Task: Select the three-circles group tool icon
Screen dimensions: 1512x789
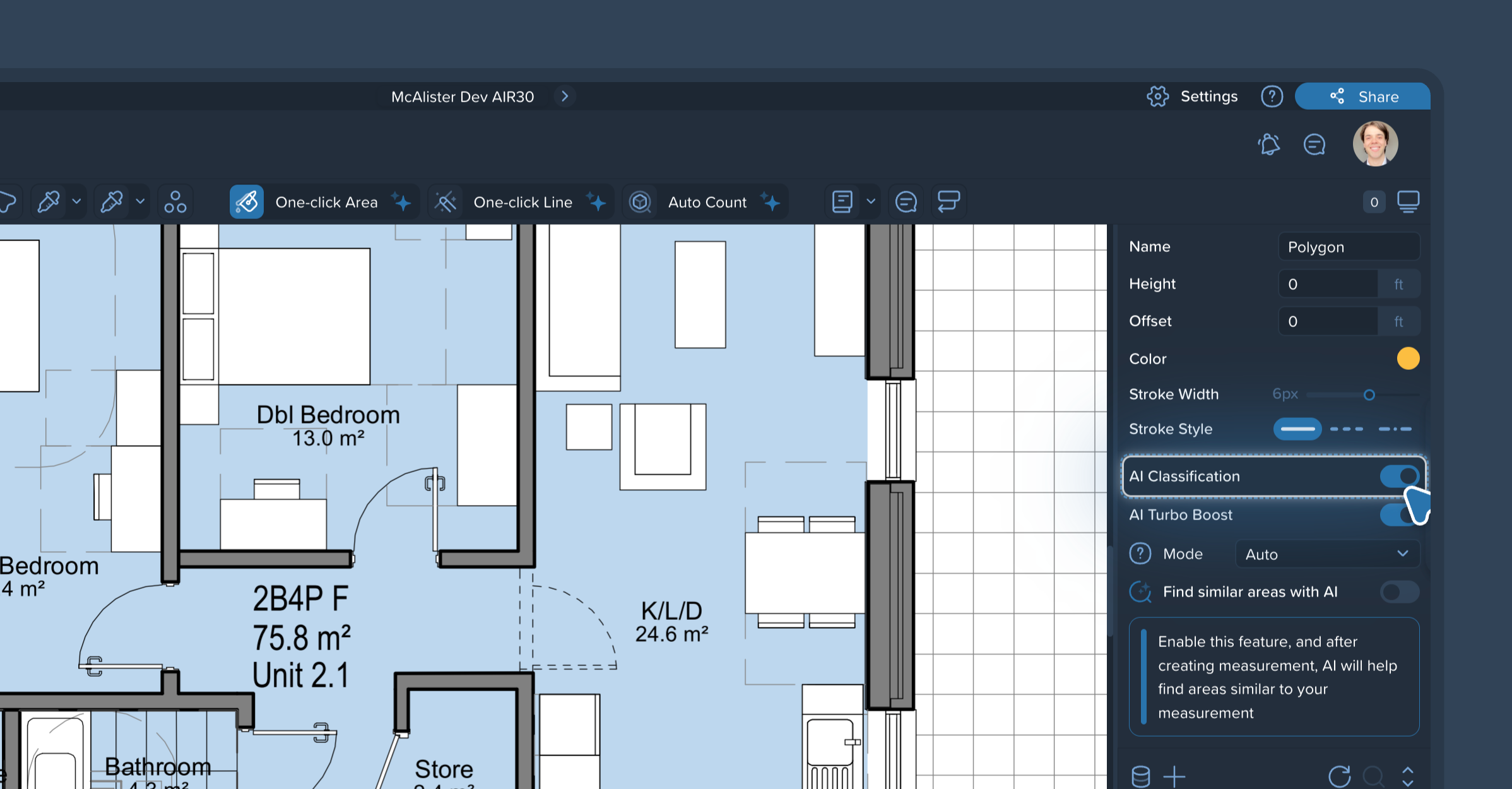Action: (175, 202)
